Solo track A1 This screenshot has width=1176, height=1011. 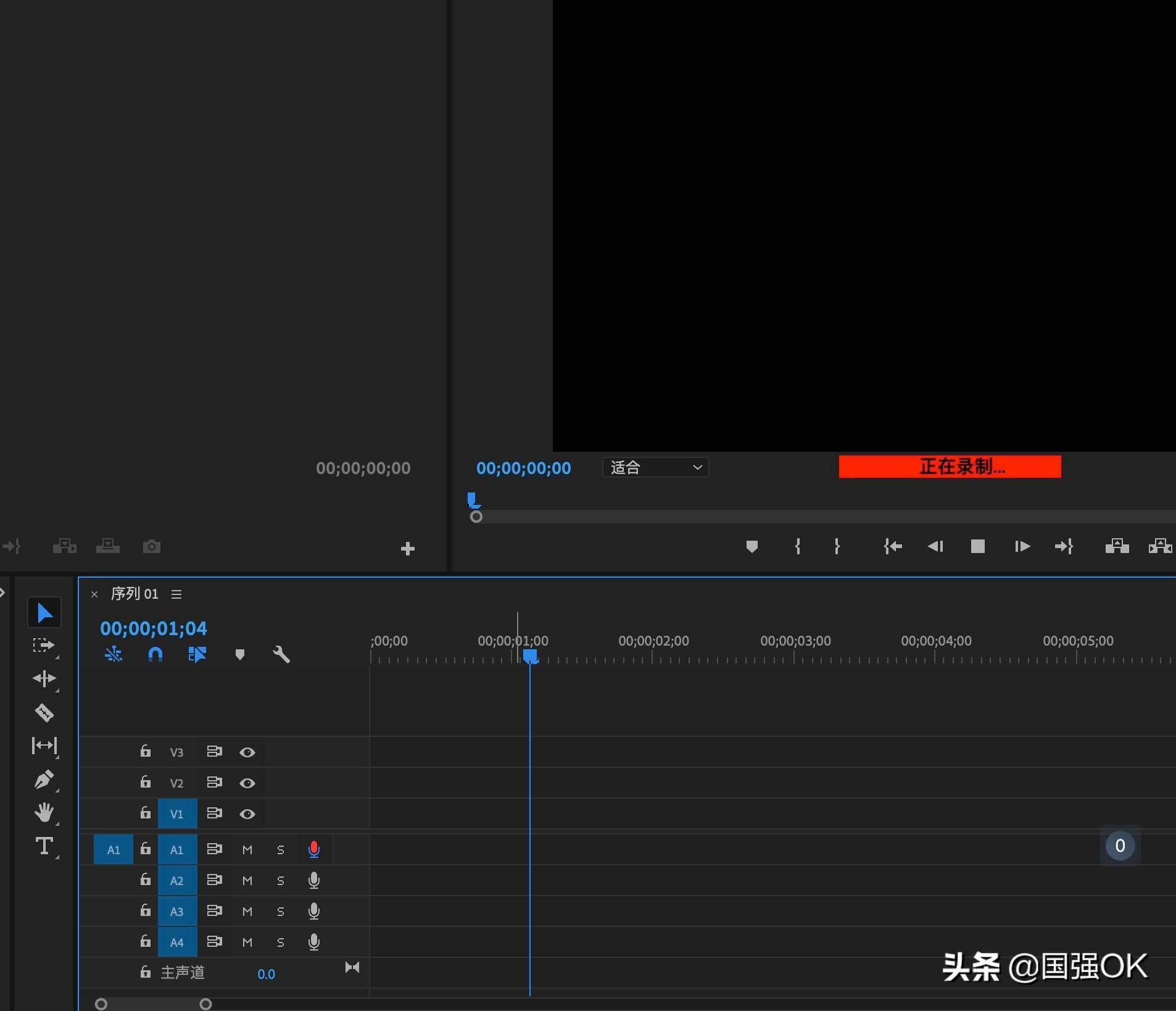[x=281, y=850]
